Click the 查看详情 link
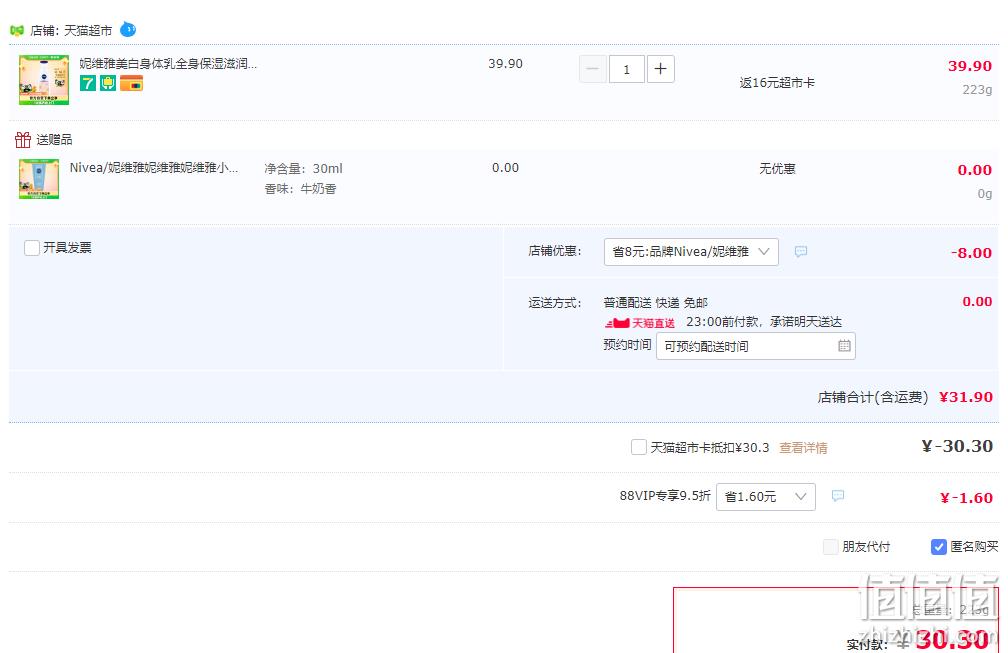The height and width of the screenshot is (653, 1008). coord(803,448)
